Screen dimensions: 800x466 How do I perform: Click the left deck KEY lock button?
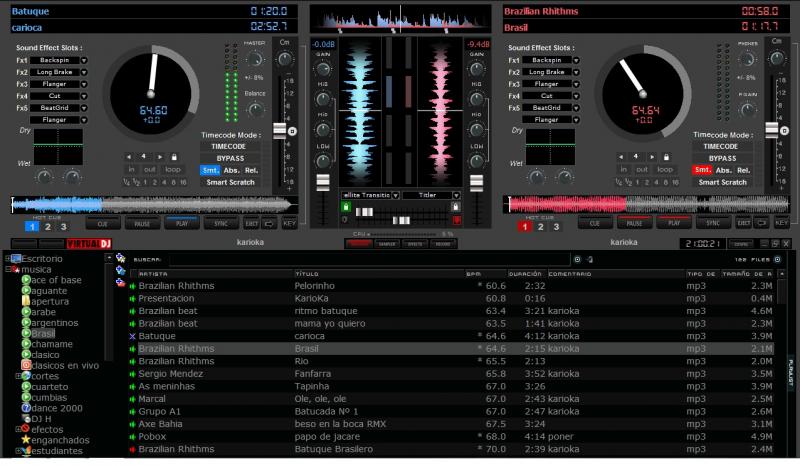289,223
